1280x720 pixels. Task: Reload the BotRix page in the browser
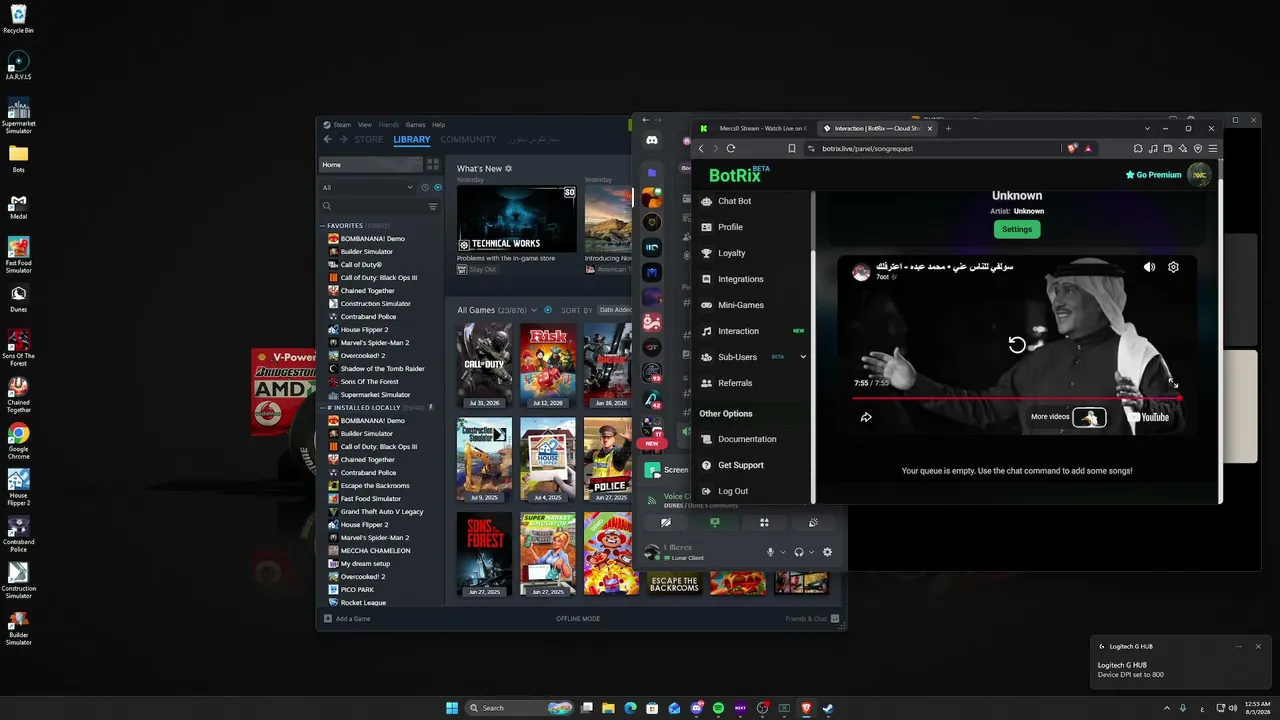(x=731, y=148)
